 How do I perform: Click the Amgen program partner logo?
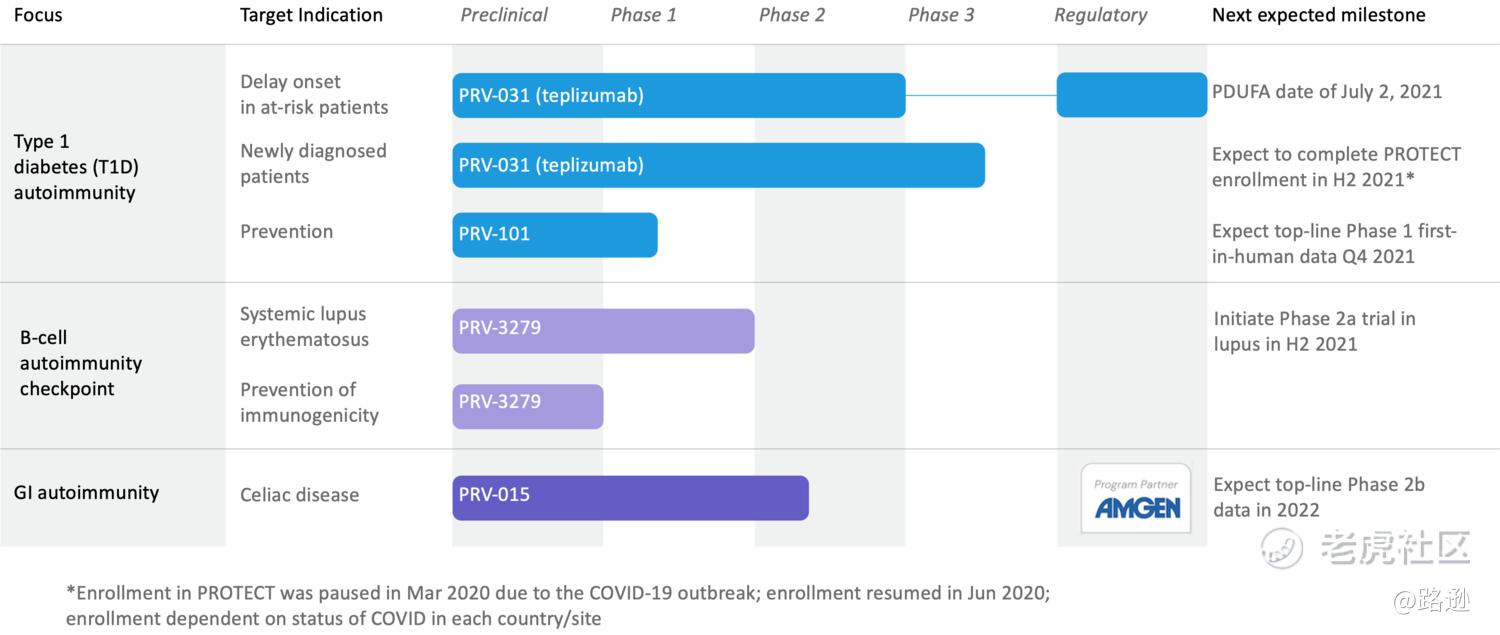pos(1136,498)
